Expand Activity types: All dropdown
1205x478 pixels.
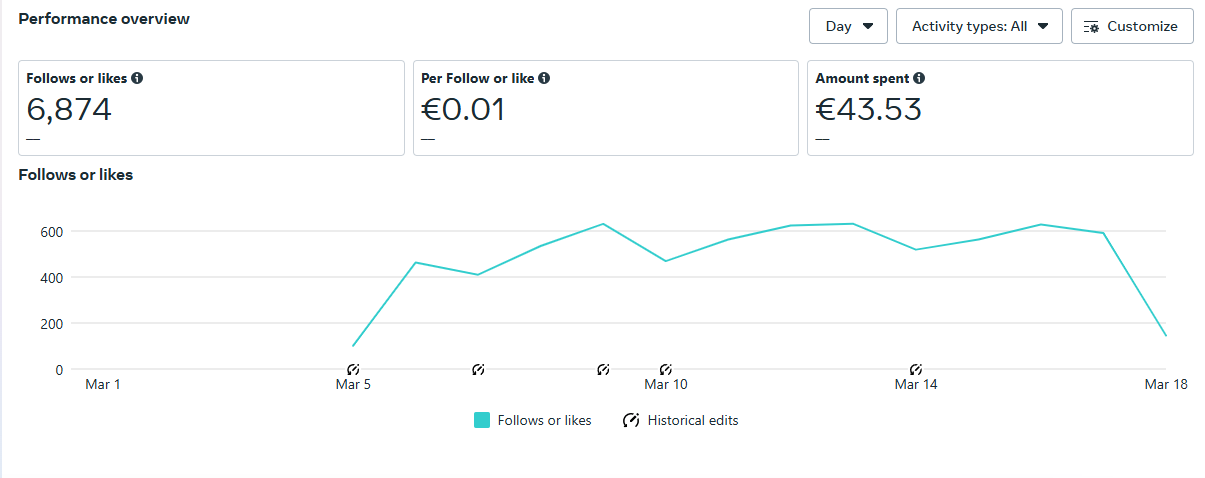pos(979,27)
